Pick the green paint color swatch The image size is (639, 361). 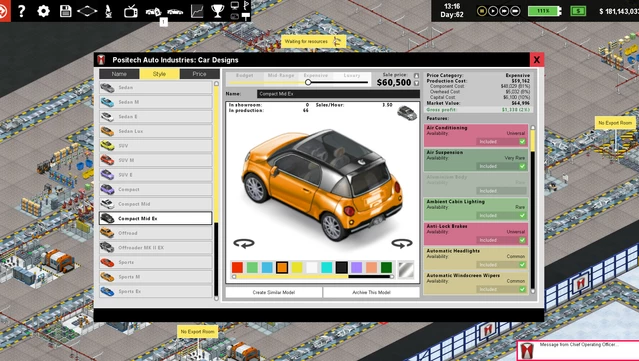[252, 268]
